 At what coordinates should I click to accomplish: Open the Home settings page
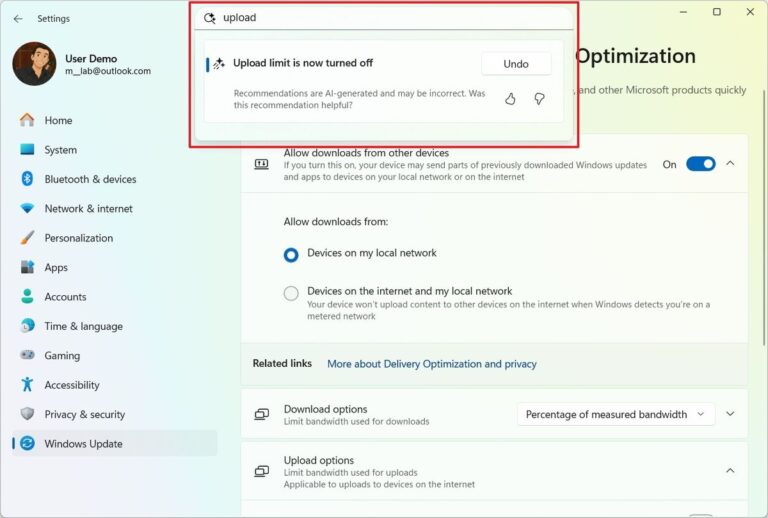114,120
